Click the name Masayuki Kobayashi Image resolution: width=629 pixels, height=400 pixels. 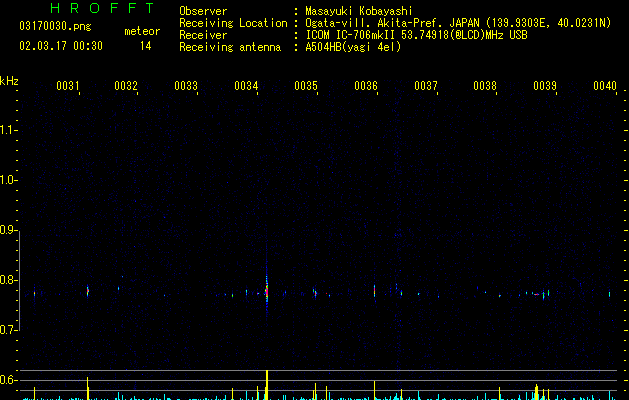359,11
